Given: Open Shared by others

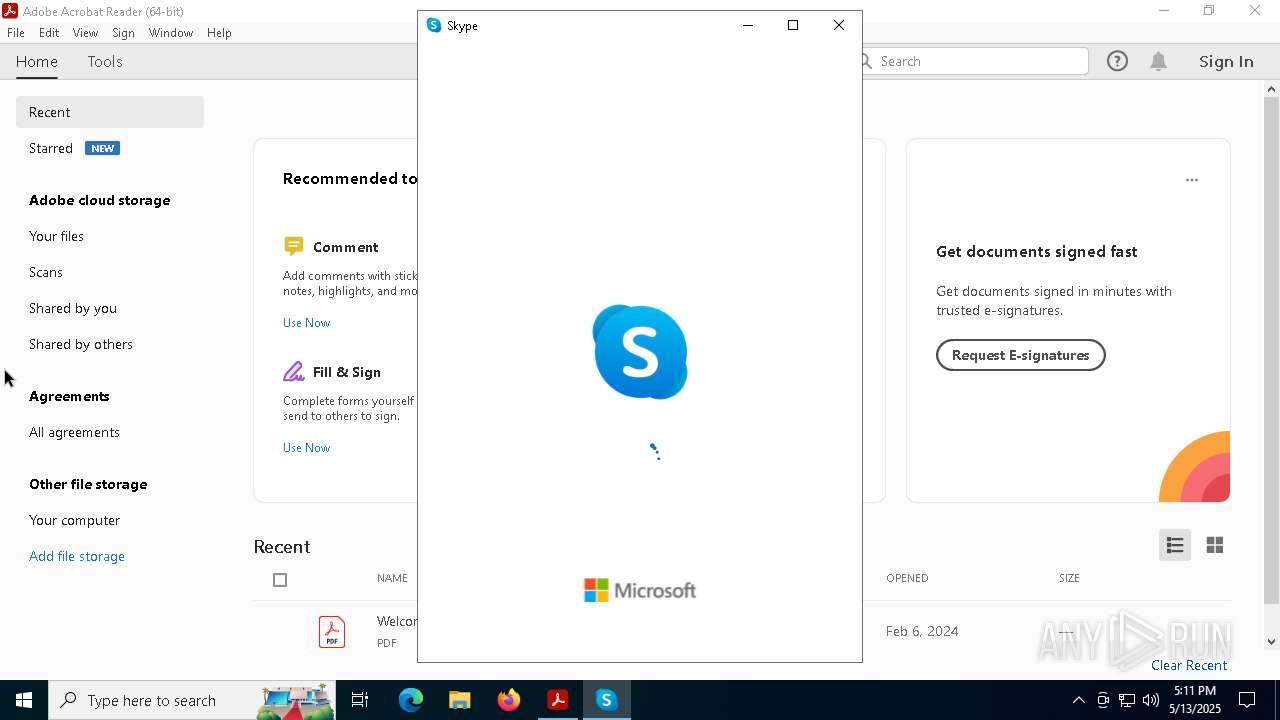Looking at the screenshot, I should point(81,344).
